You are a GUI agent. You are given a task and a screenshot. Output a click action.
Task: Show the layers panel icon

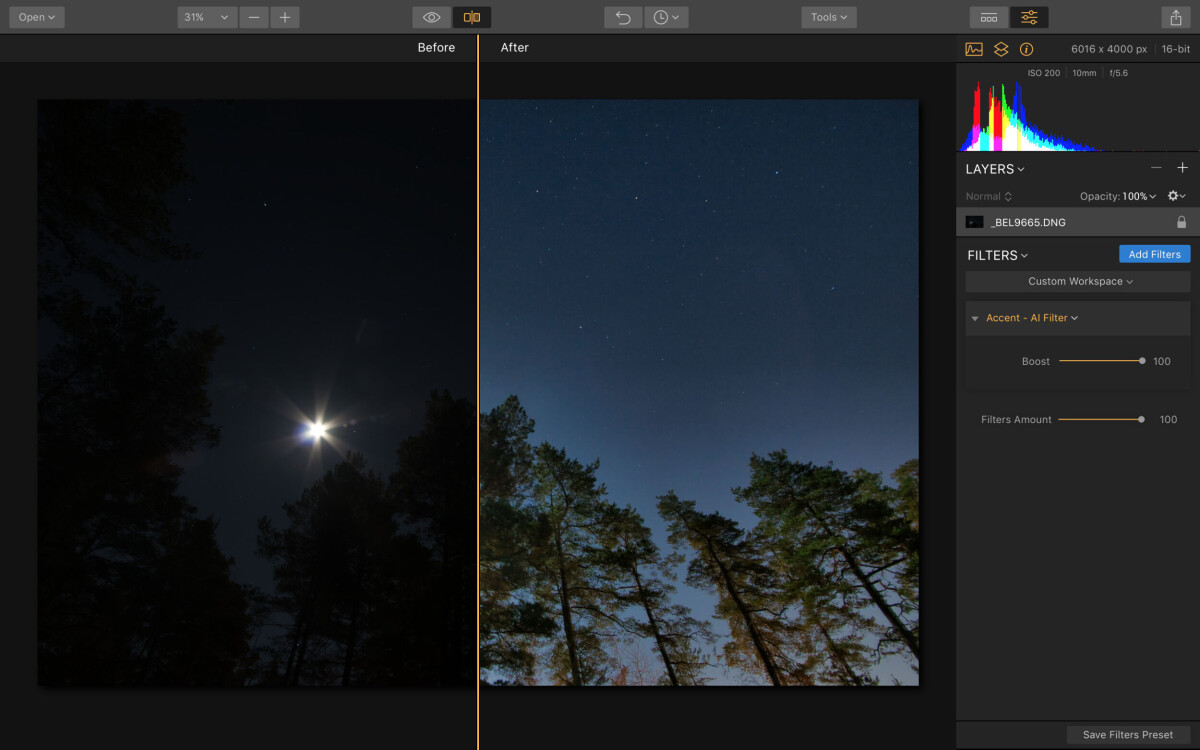click(x=1001, y=49)
